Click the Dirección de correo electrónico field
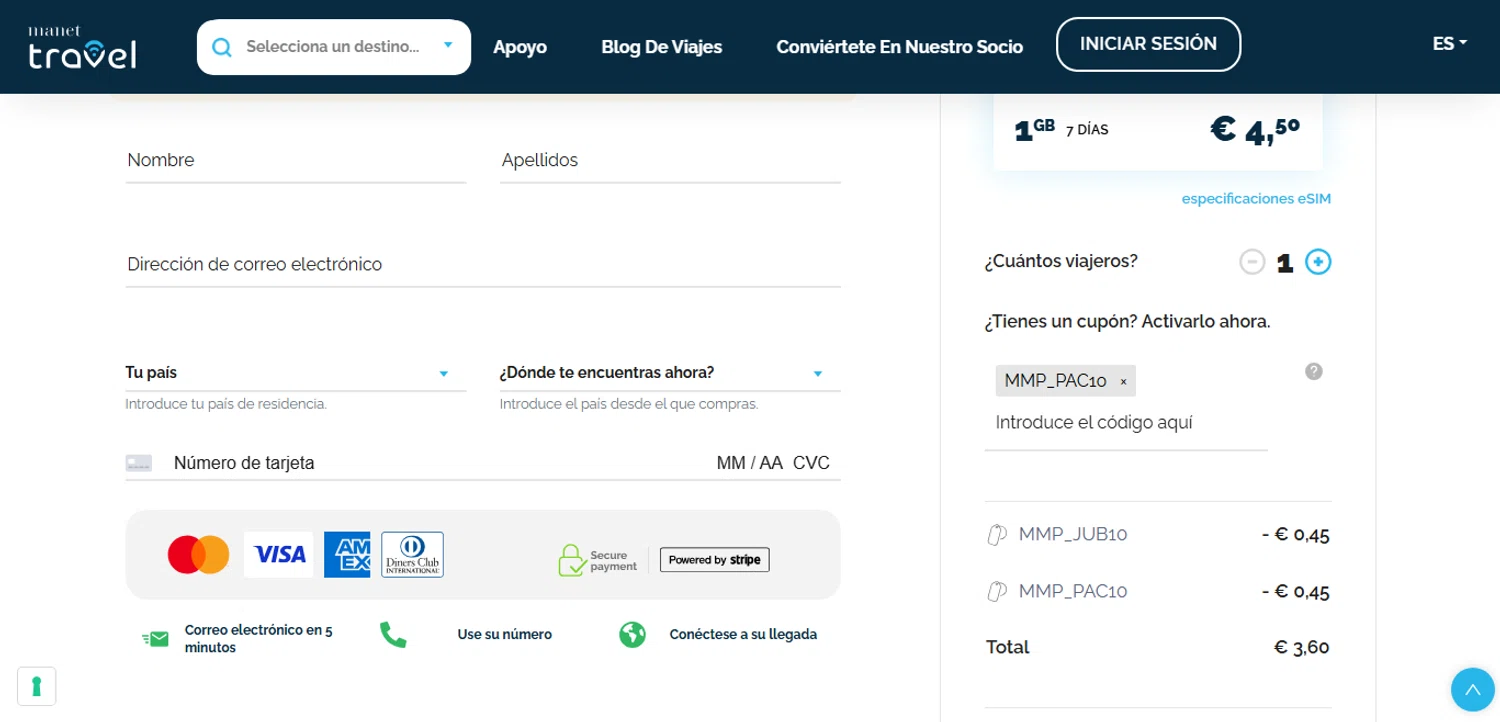 click(x=483, y=265)
